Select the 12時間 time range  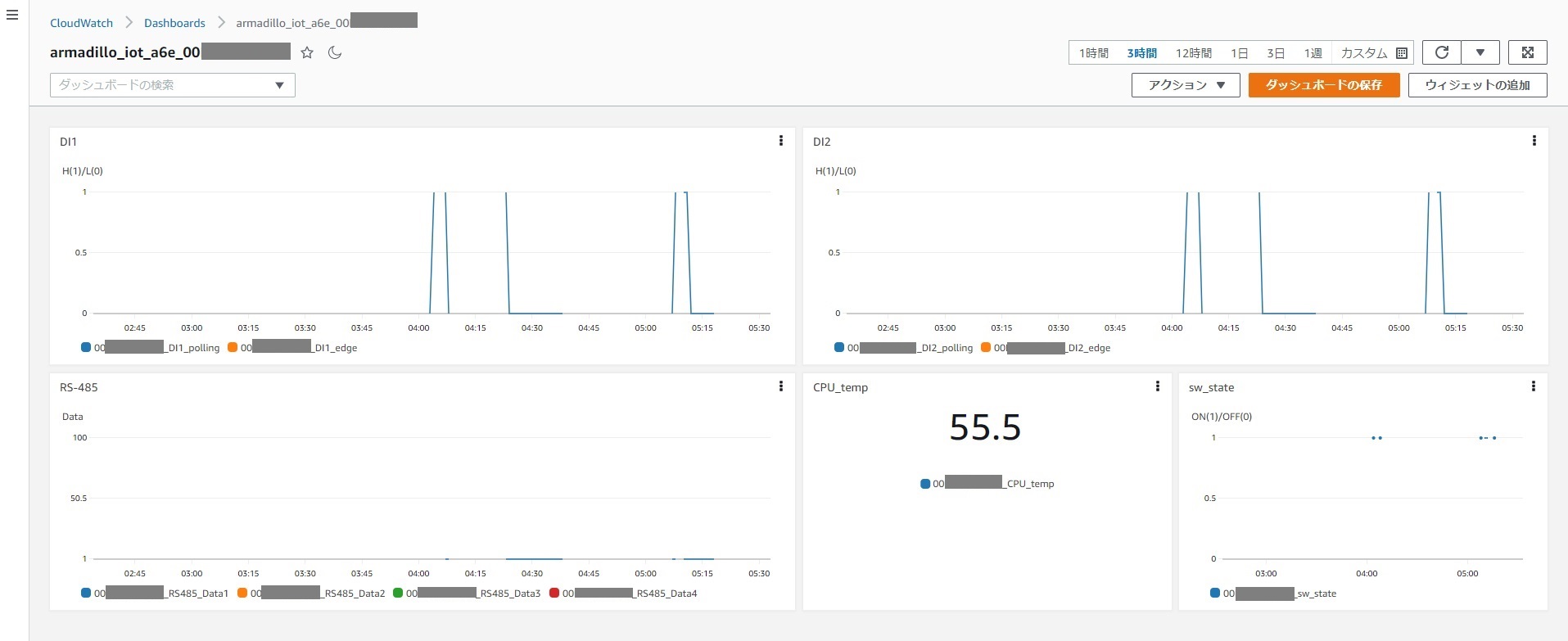pyautogui.click(x=1193, y=53)
